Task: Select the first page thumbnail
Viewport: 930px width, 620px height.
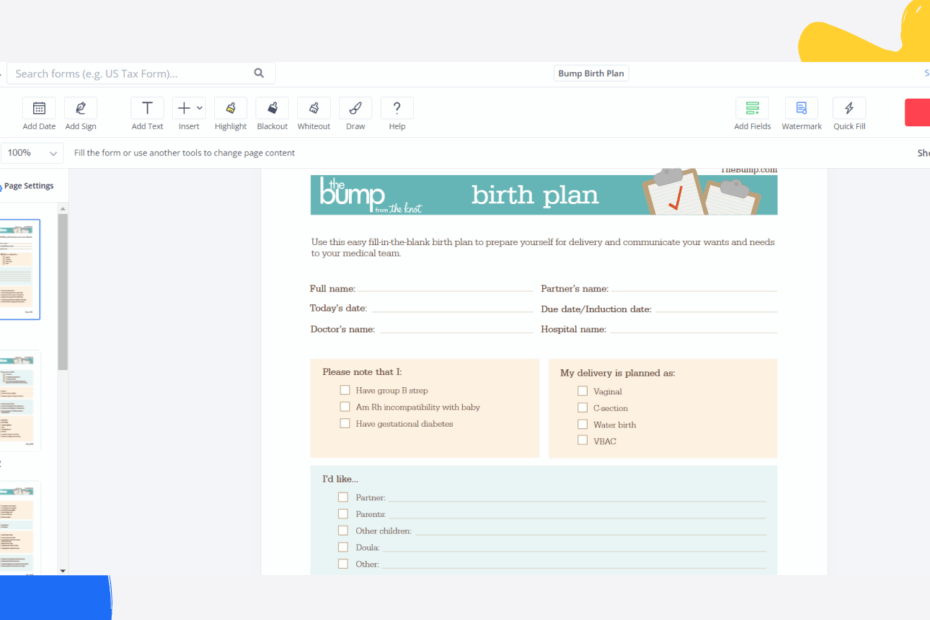Action: [18, 269]
